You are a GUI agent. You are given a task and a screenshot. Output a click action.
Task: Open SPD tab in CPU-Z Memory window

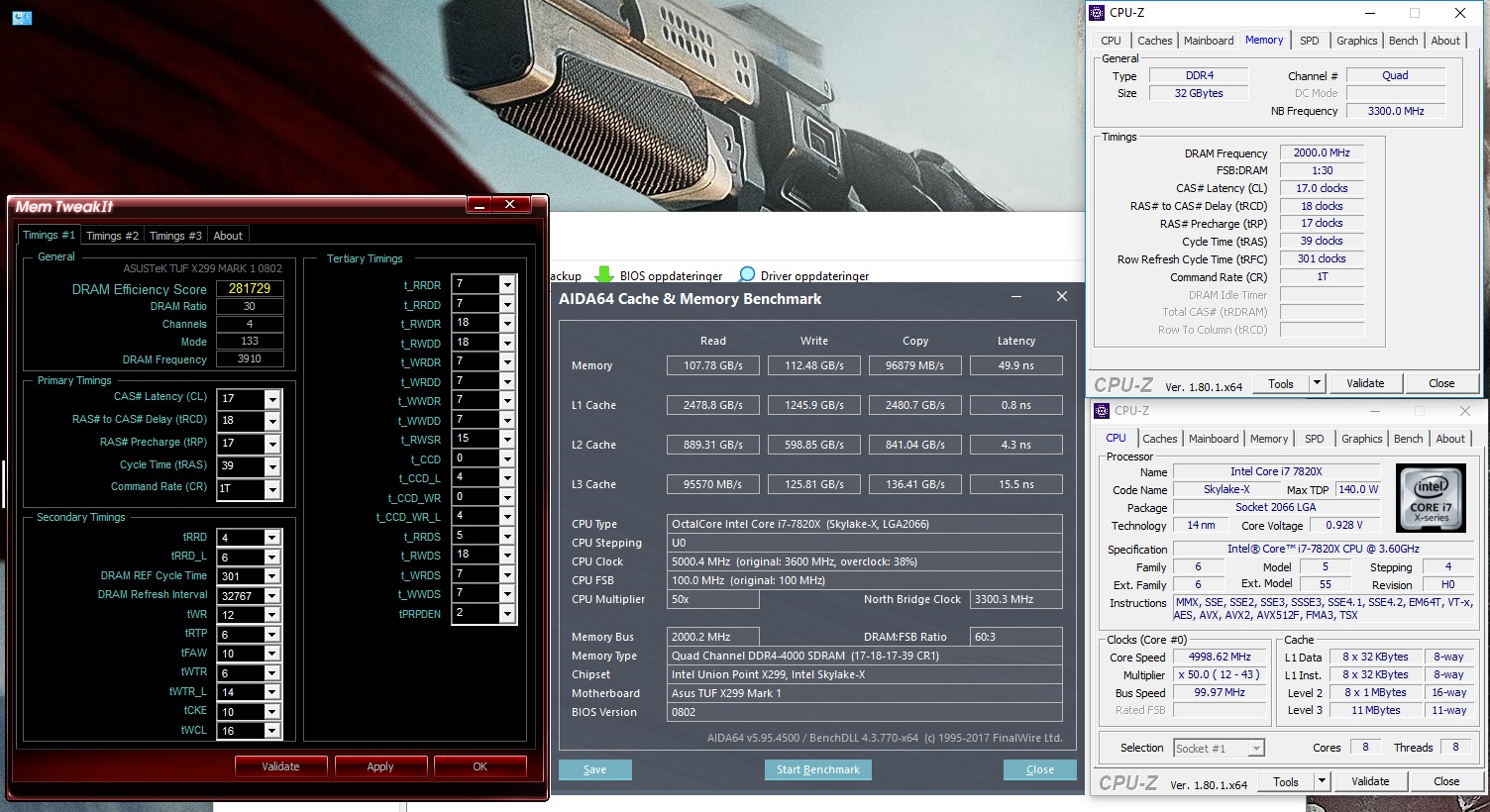[1309, 41]
